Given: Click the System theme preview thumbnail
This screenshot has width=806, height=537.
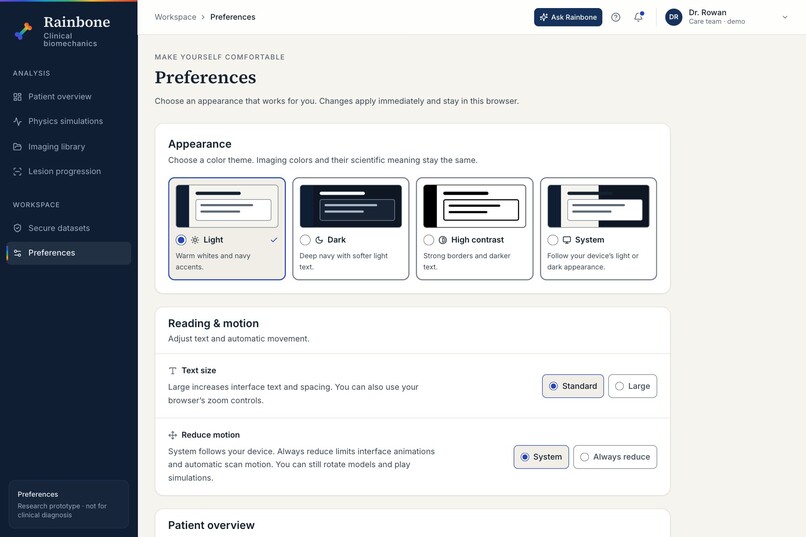Looking at the screenshot, I should coord(598,206).
